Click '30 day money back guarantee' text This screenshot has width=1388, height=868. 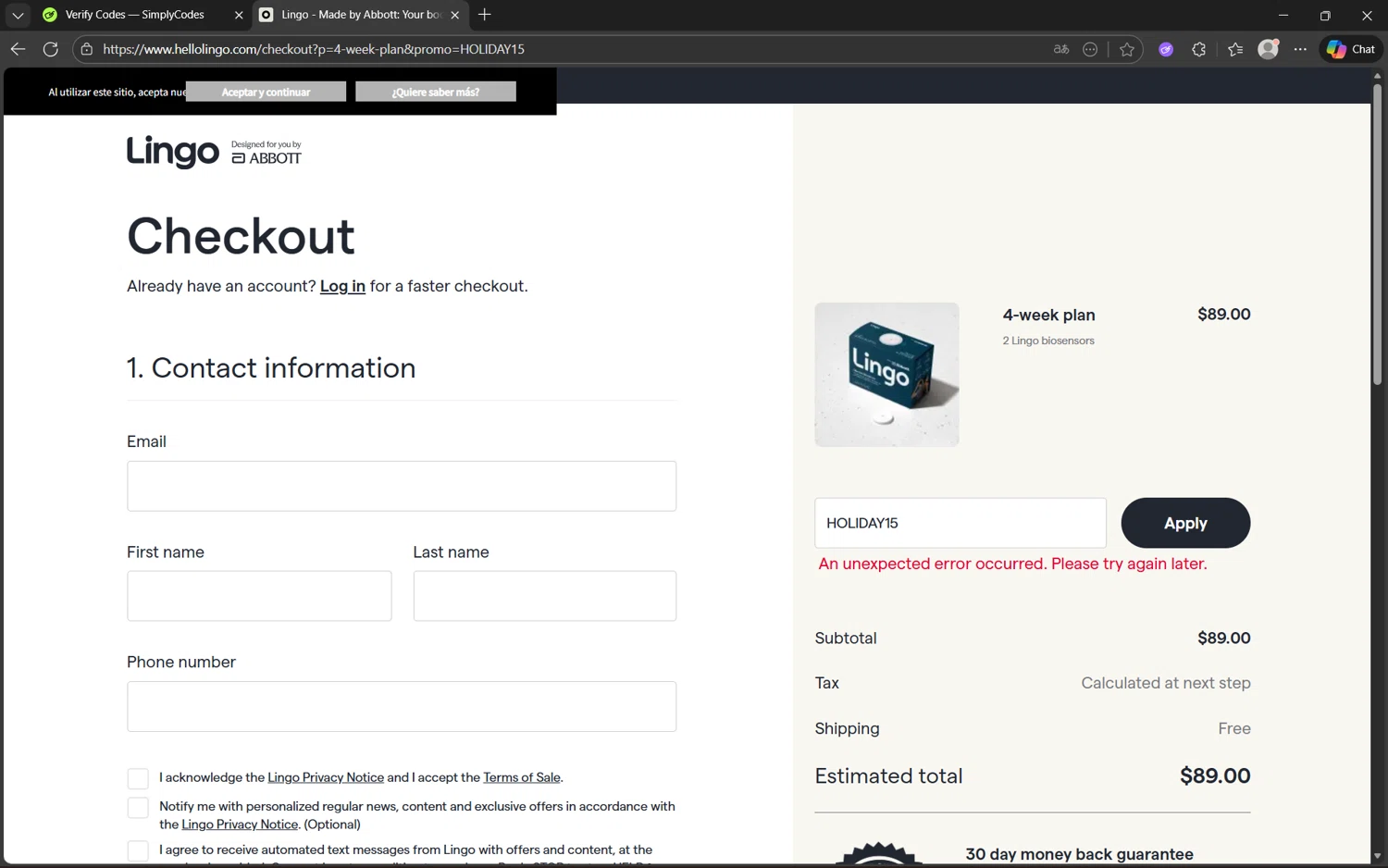pos(1079,854)
